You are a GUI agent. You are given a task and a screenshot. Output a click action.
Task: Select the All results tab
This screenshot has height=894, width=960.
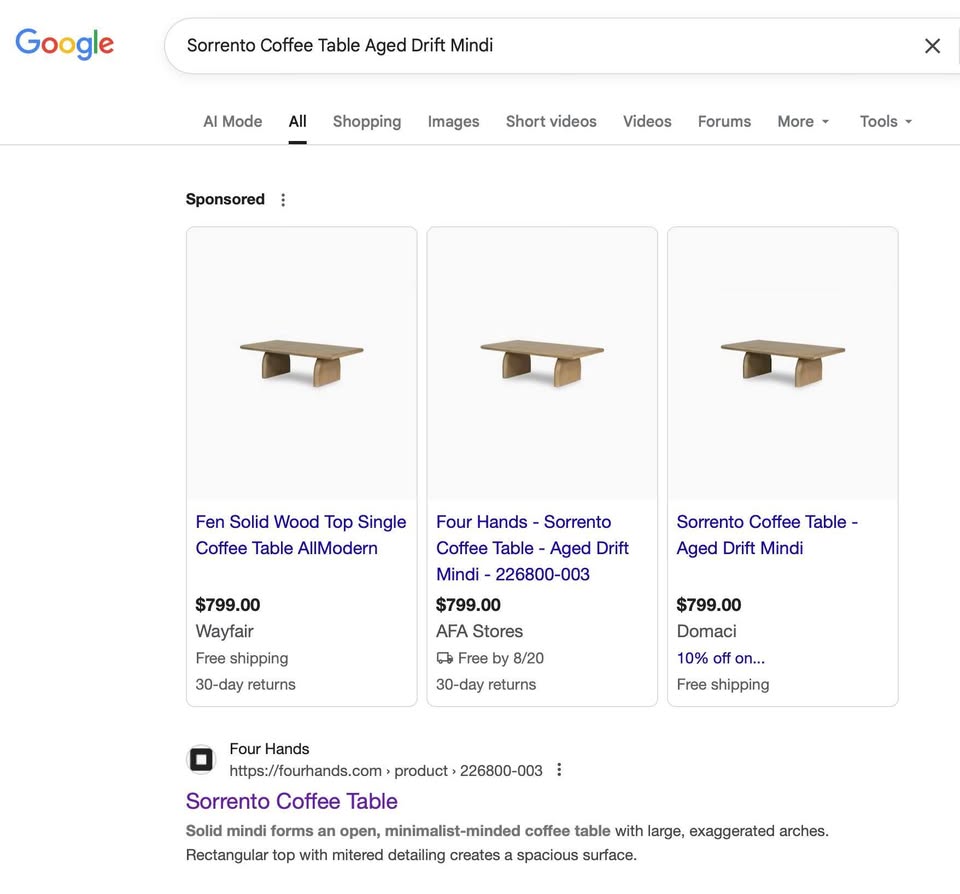[298, 121]
